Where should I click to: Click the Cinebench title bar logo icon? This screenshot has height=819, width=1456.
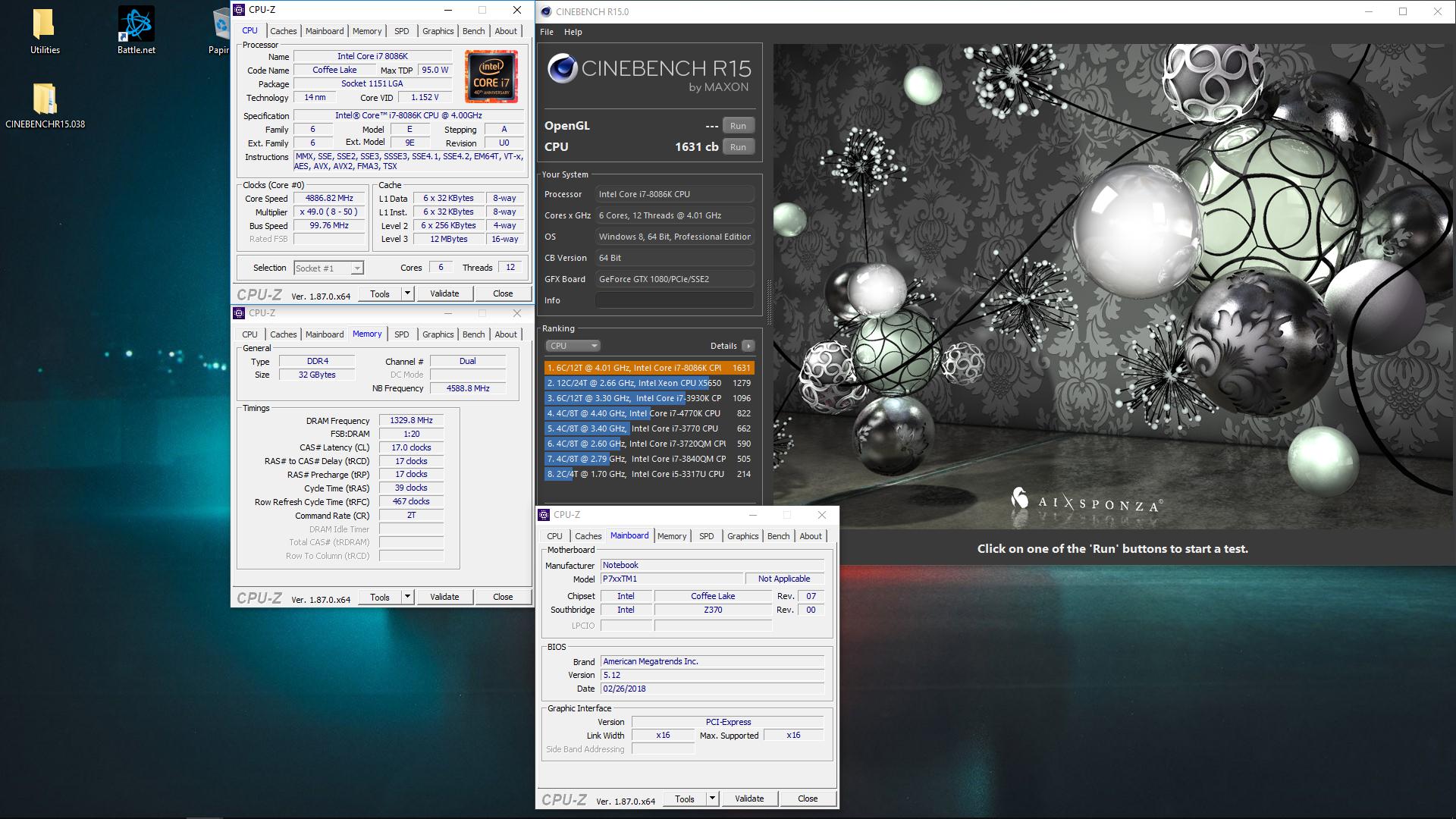point(546,11)
